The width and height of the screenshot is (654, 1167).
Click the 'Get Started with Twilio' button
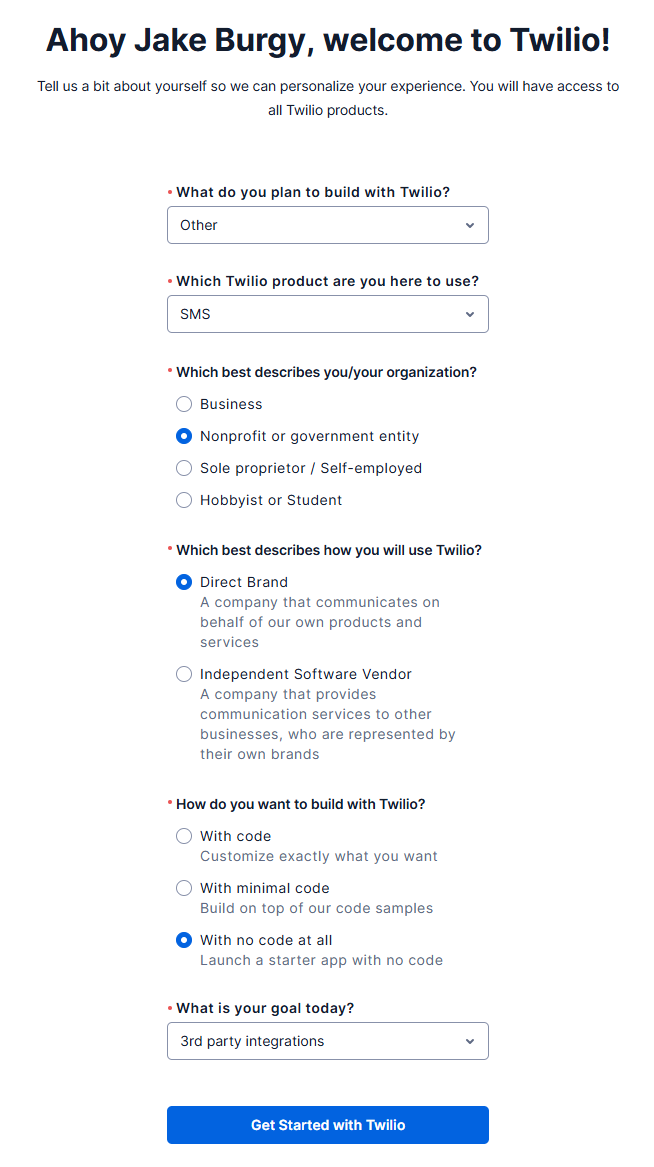pos(327,1125)
